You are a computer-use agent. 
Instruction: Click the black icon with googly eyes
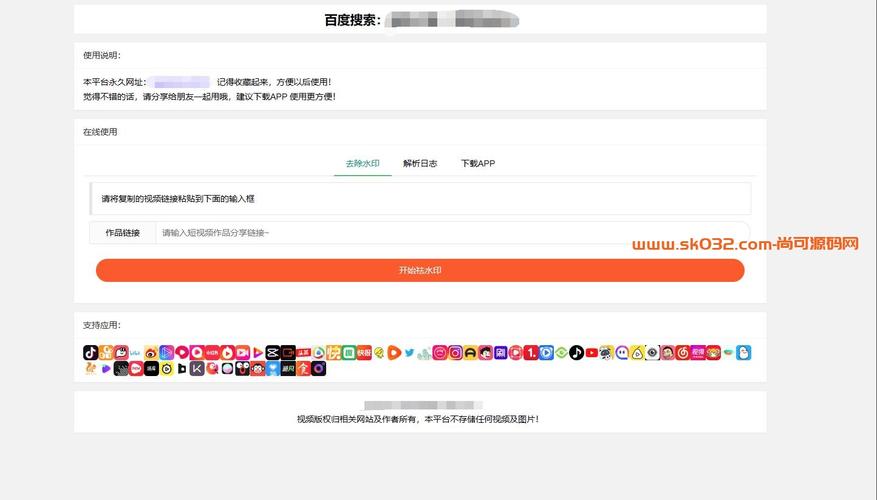(242, 369)
